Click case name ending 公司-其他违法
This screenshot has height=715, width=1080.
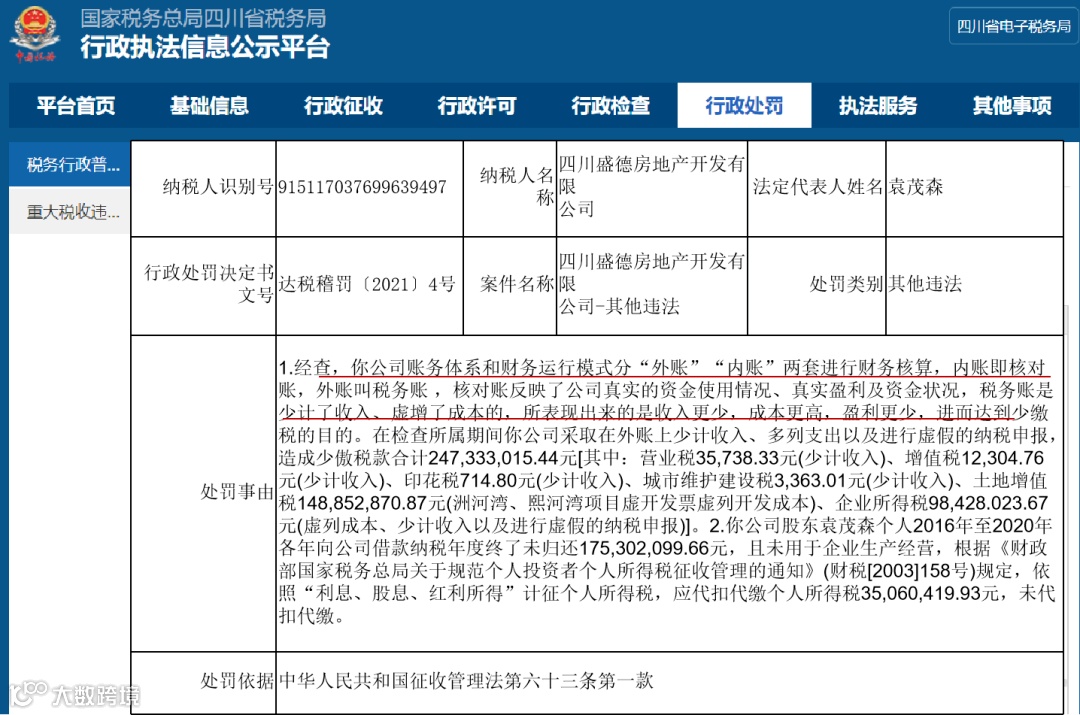pyautogui.click(x=619, y=307)
